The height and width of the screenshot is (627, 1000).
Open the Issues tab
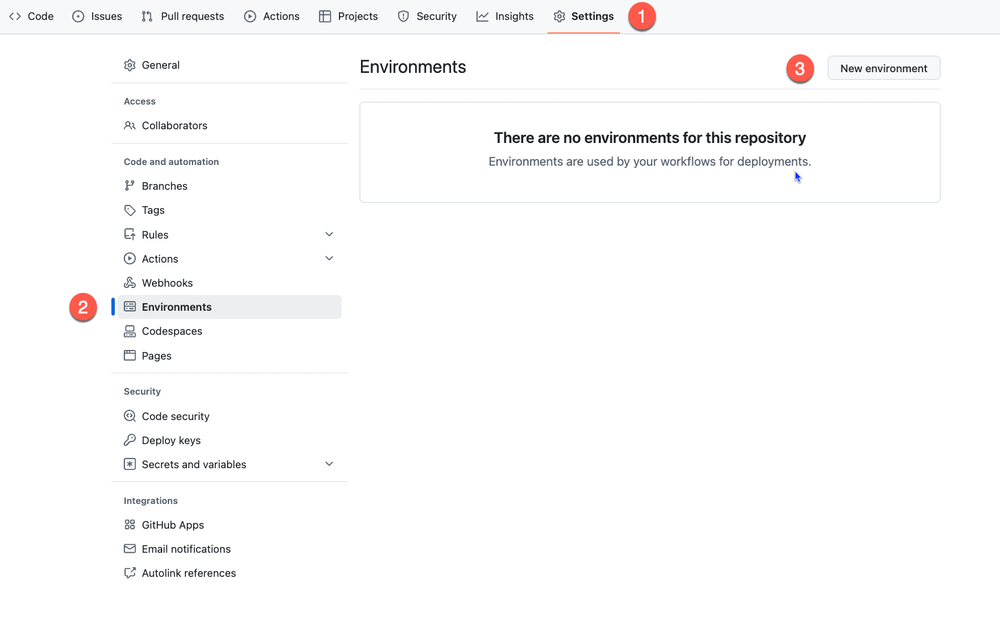(x=97, y=17)
